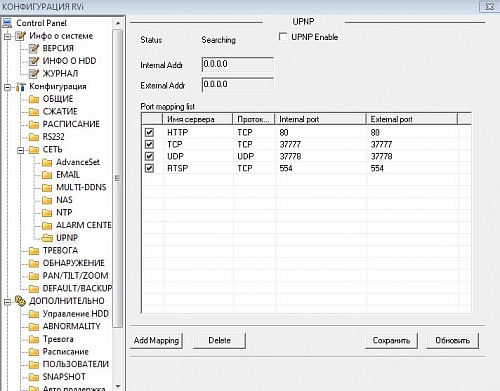Screen dimensions: 500x391
Task: Click the MULTI-DDNS folder icon
Action: (47, 188)
